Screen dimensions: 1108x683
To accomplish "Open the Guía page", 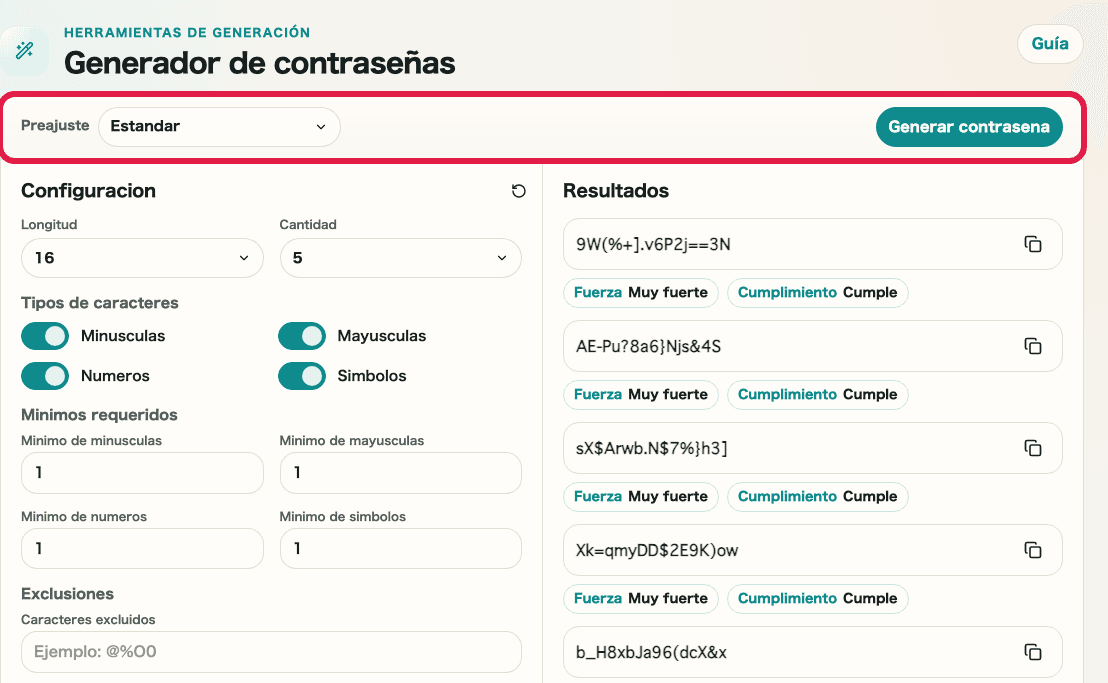I will coord(1049,43).
